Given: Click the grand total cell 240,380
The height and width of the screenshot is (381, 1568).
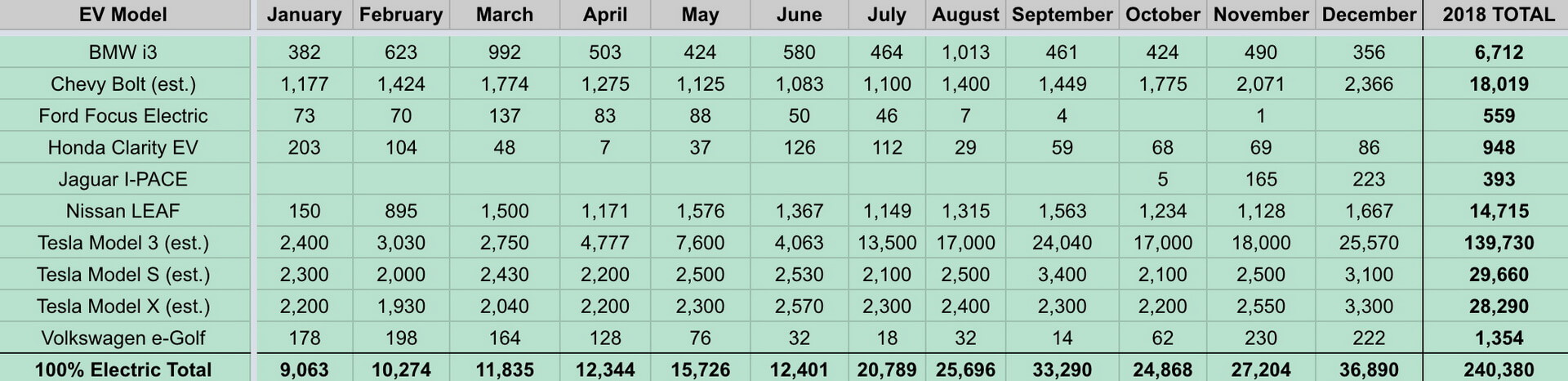Looking at the screenshot, I should pyautogui.click(x=1498, y=370).
